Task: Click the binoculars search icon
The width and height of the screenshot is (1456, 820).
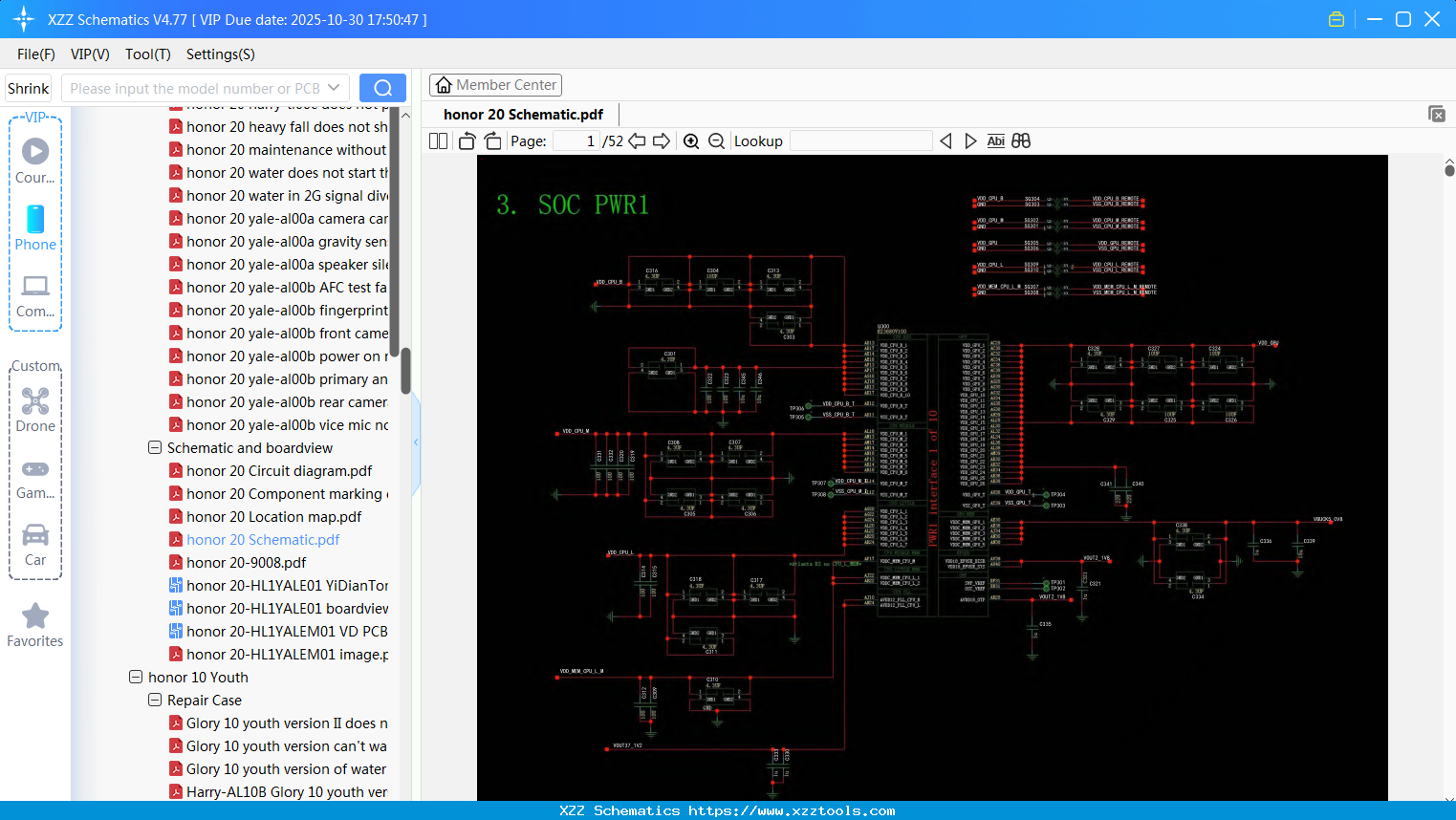Action: click(x=1021, y=141)
